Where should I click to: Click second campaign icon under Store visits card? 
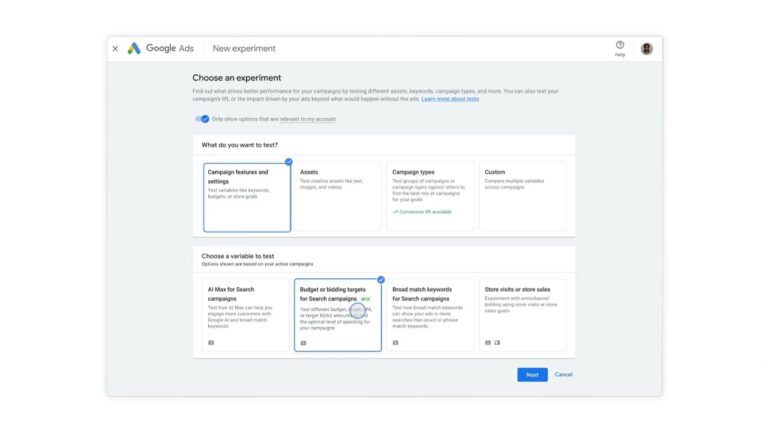(497, 343)
